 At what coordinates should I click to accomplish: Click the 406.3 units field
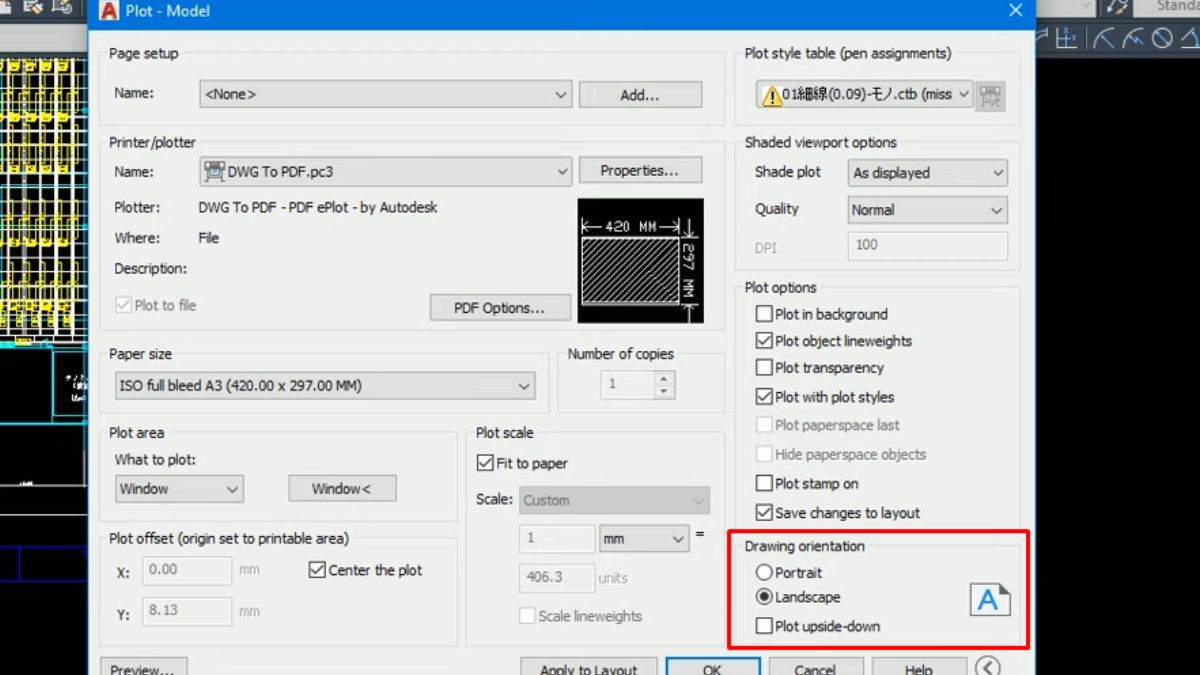point(557,578)
